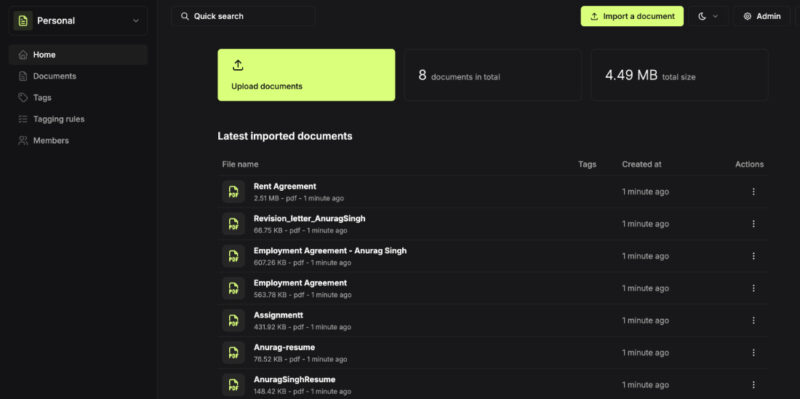Click PDF icon for Employment Agreement - Anurag Singh
Screen dimensions: 800x399
233,256
